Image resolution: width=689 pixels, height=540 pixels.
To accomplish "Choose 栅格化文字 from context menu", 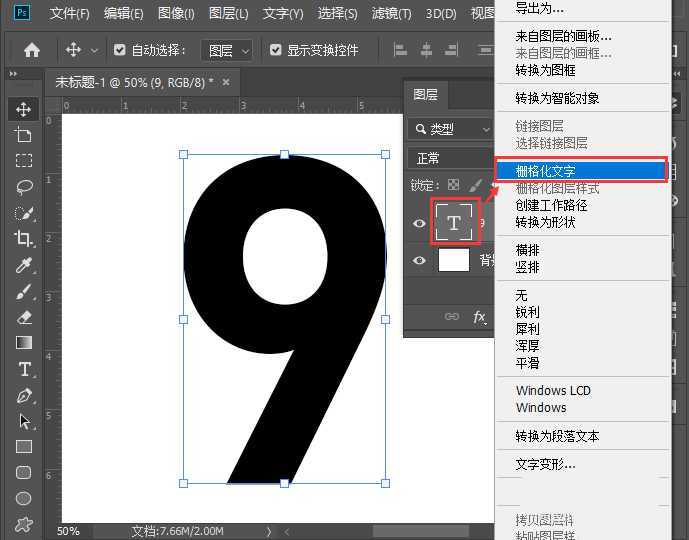I will pyautogui.click(x=545, y=171).
